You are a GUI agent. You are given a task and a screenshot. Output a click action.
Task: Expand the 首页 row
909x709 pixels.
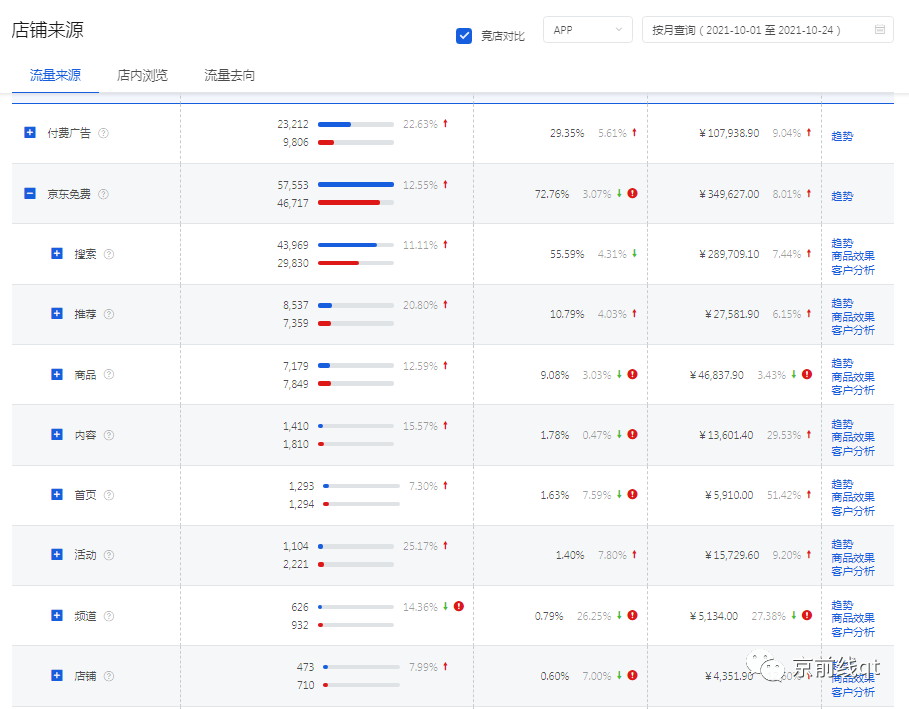(57, 495)
